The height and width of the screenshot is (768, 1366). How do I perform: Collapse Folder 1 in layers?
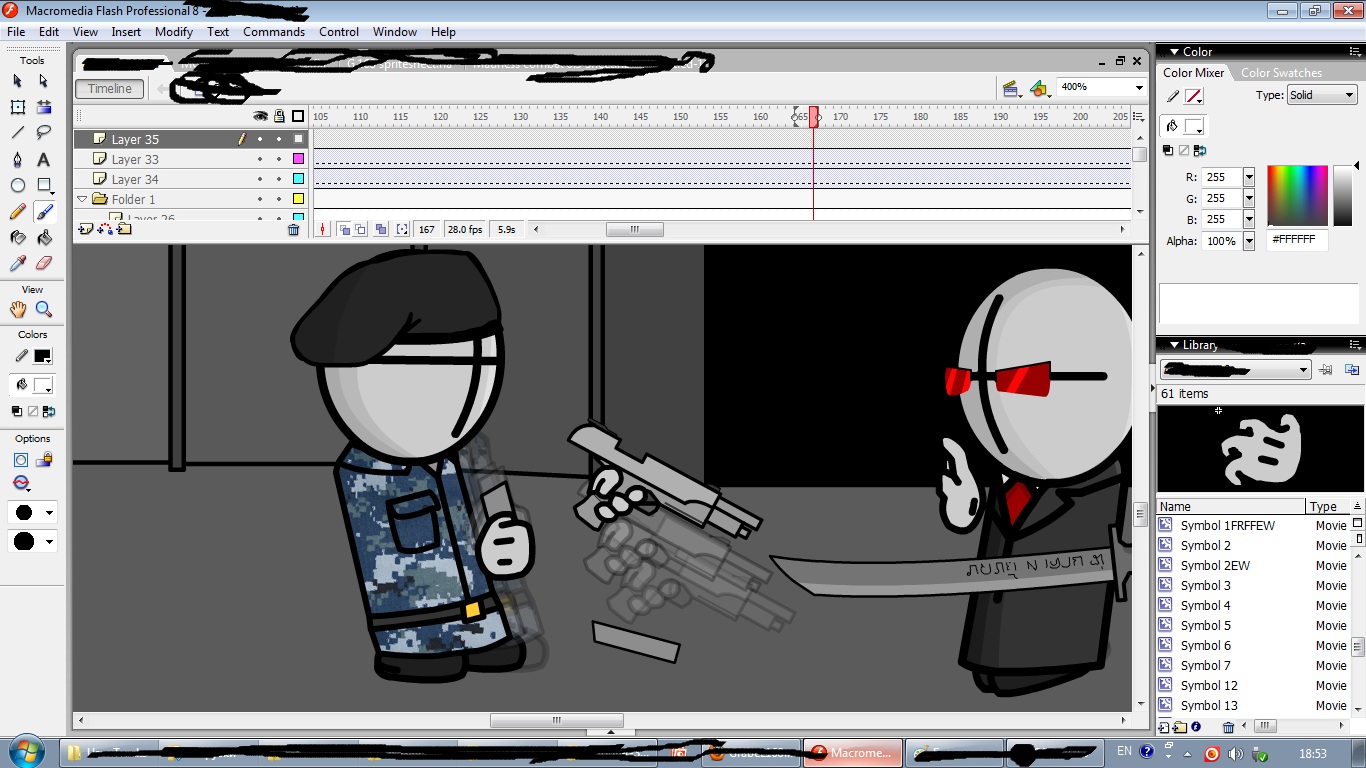[83, 199]
